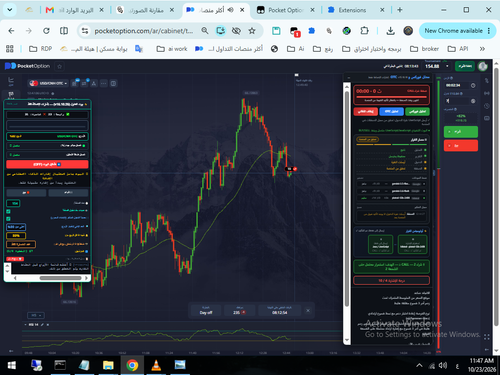Switch to the مقارنة الصور browser tab

coord(145,10)
